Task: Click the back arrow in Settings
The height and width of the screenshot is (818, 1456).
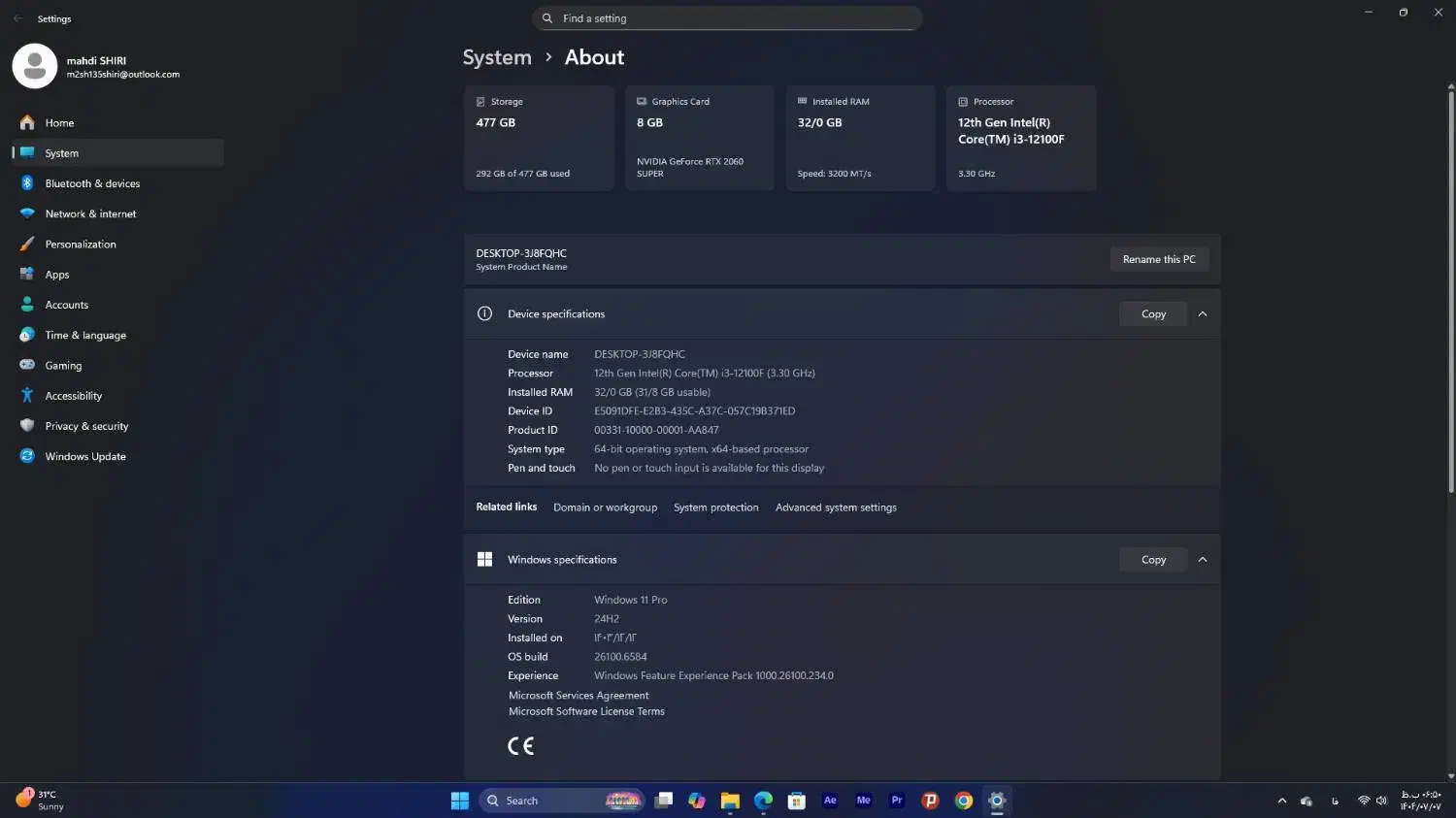Action: (17, 18)
